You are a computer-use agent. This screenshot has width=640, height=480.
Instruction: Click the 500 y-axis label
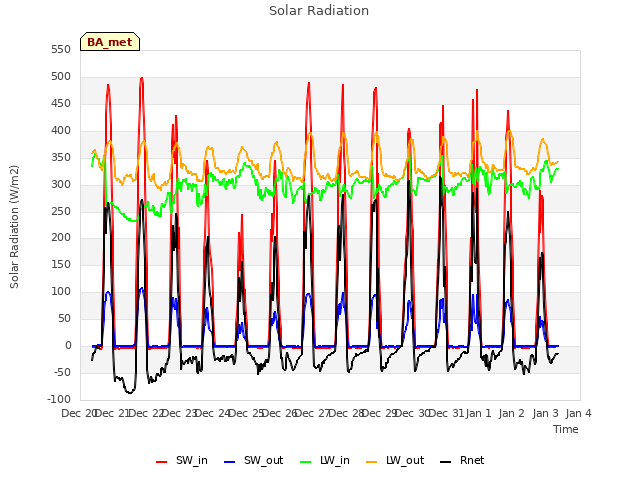pos(61,76)
